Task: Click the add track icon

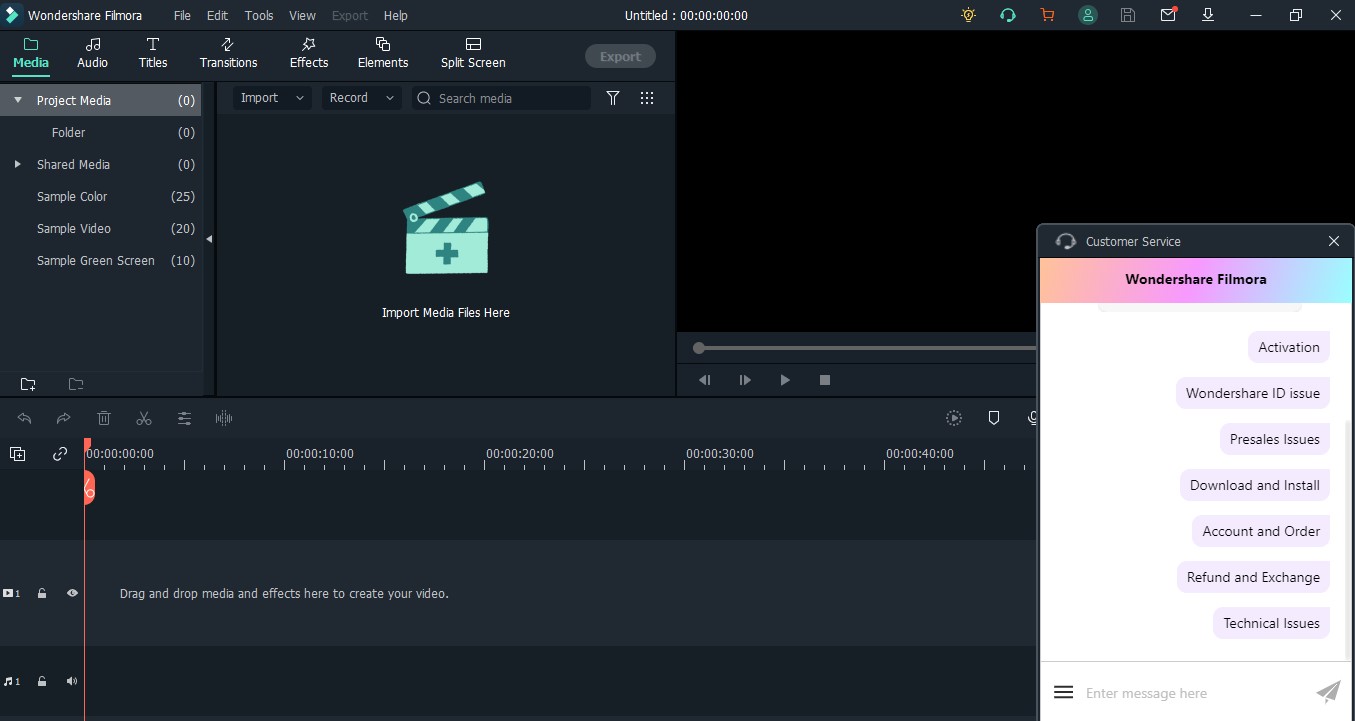Action: [18, 454]
